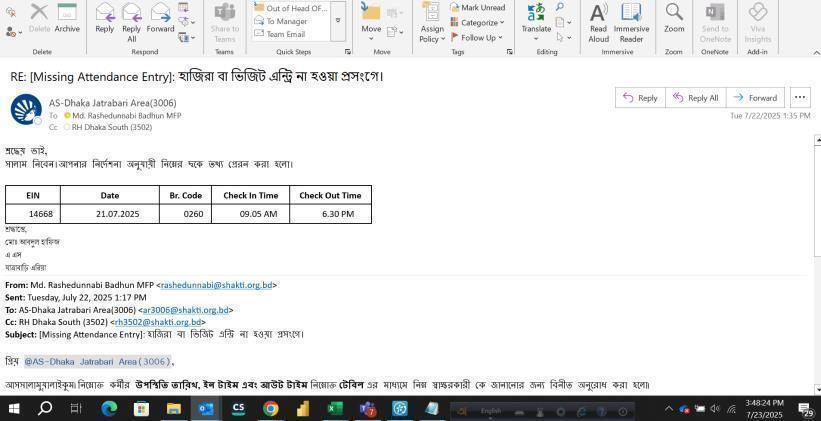Expand the Translate dropdown menu
This screenshot has height=421, width=821.
click(x=536, y=38)
